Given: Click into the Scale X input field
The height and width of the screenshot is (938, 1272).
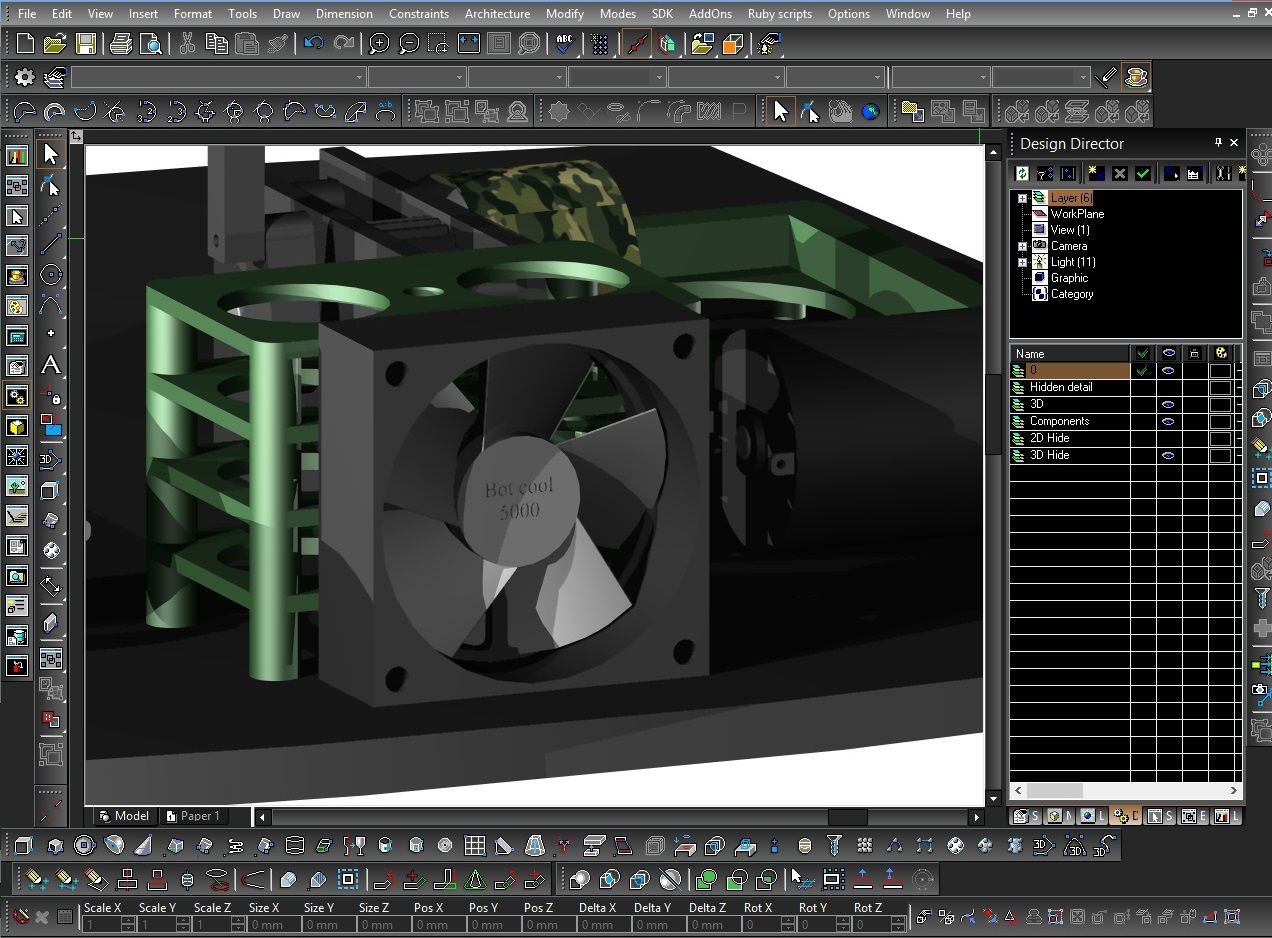Looking at the screenshot, I should 102,925.
